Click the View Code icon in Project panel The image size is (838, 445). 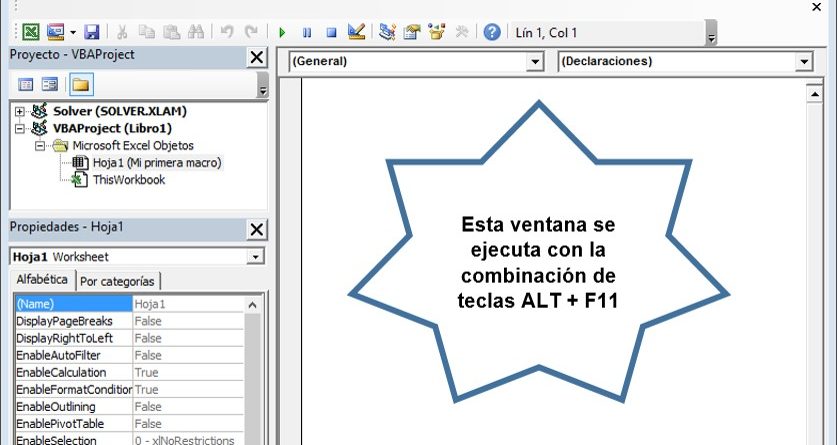27,84
